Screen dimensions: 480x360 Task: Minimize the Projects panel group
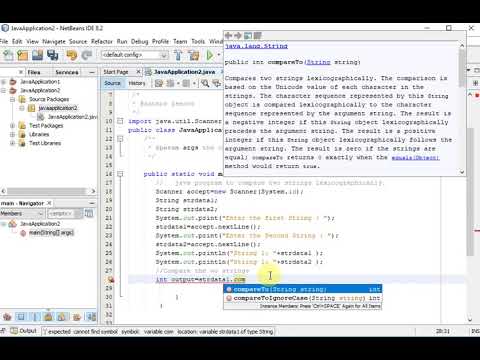pyautogui.click(x=92, y=72)
